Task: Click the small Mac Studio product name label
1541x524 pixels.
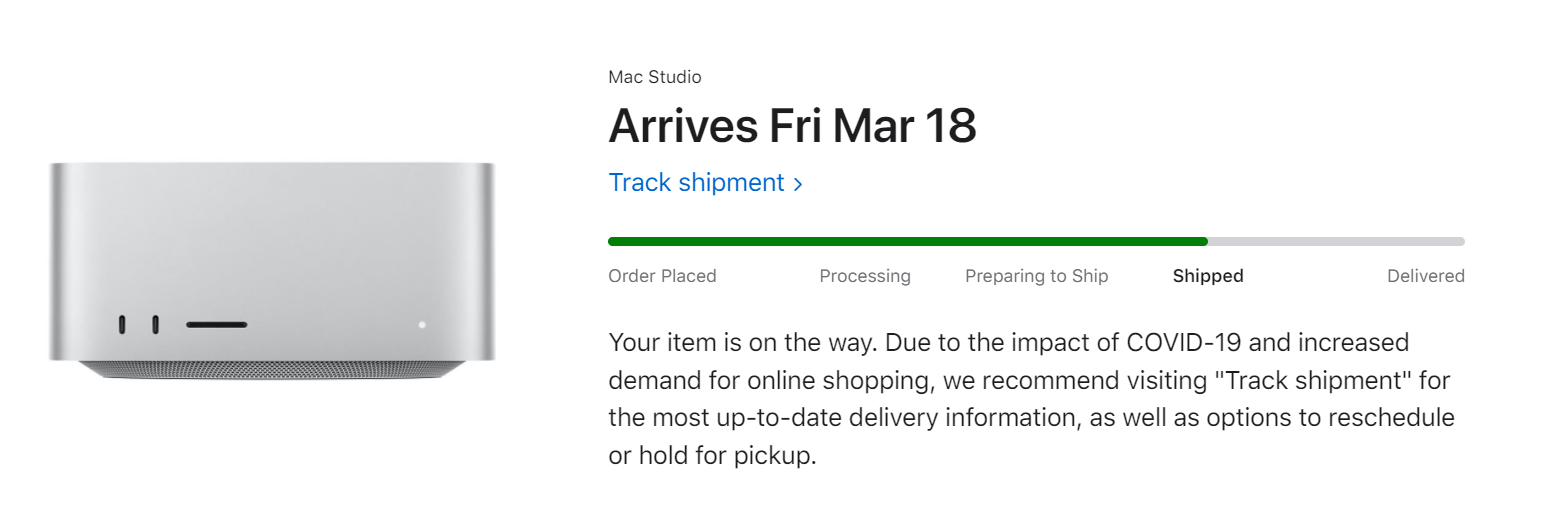Action: pos(654,77)
